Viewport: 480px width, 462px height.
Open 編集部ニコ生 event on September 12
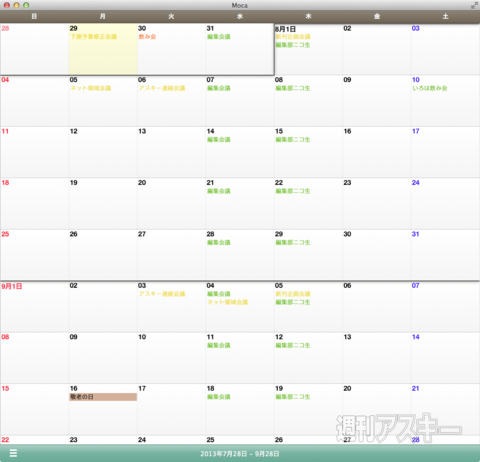click(x=293, y=345)
